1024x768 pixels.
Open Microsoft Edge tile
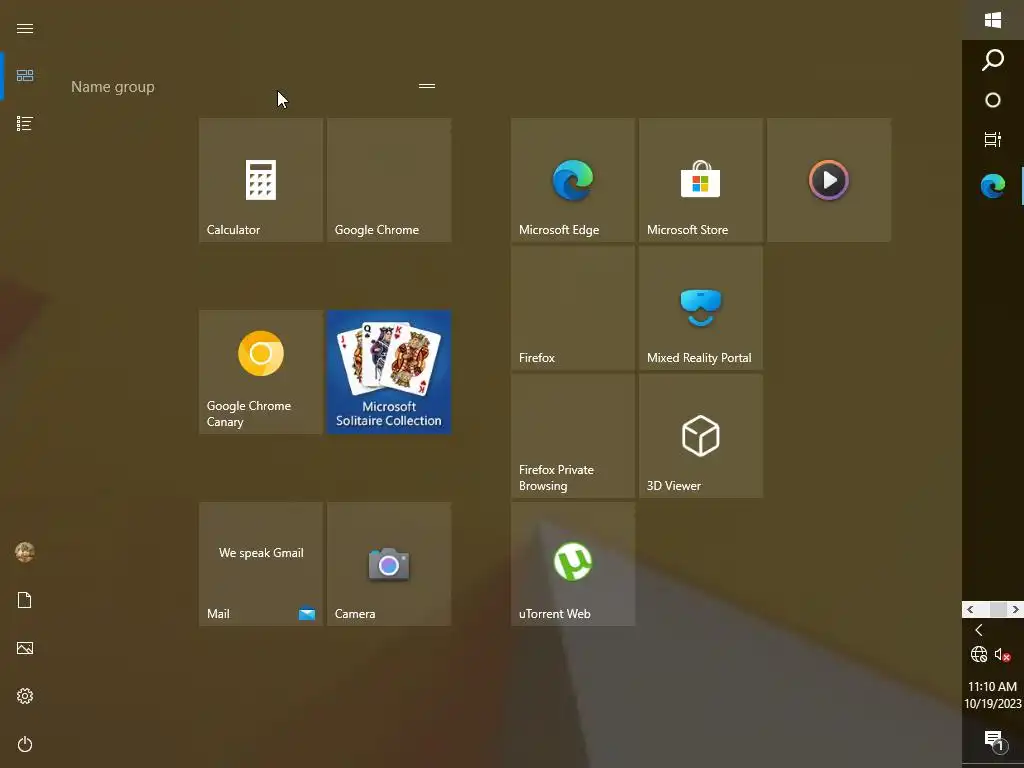pyautogui.click(x=573, y=180)
